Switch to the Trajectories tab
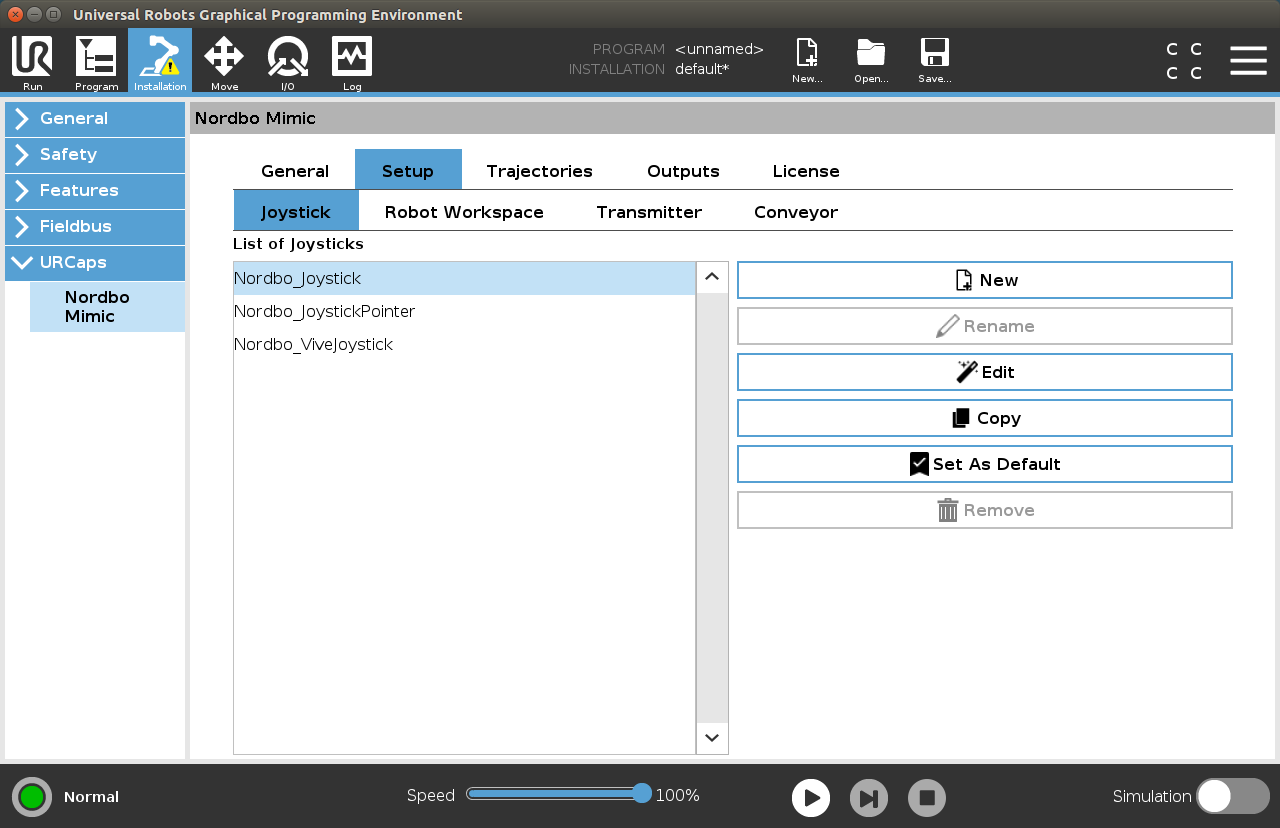Screen dimensions: 1280x828 [540, 170]
